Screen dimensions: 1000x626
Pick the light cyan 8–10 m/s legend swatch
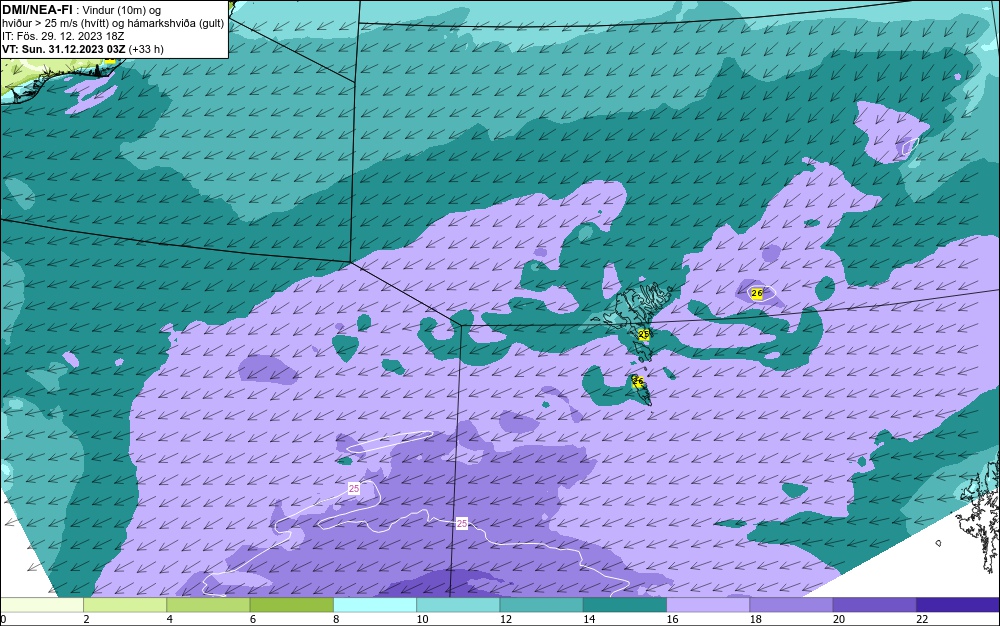click(375, 605)
